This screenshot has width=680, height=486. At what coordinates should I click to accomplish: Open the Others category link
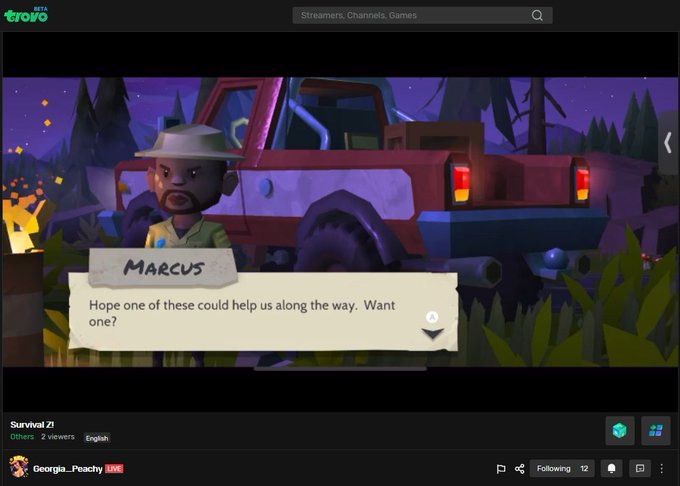pos(22,437)
